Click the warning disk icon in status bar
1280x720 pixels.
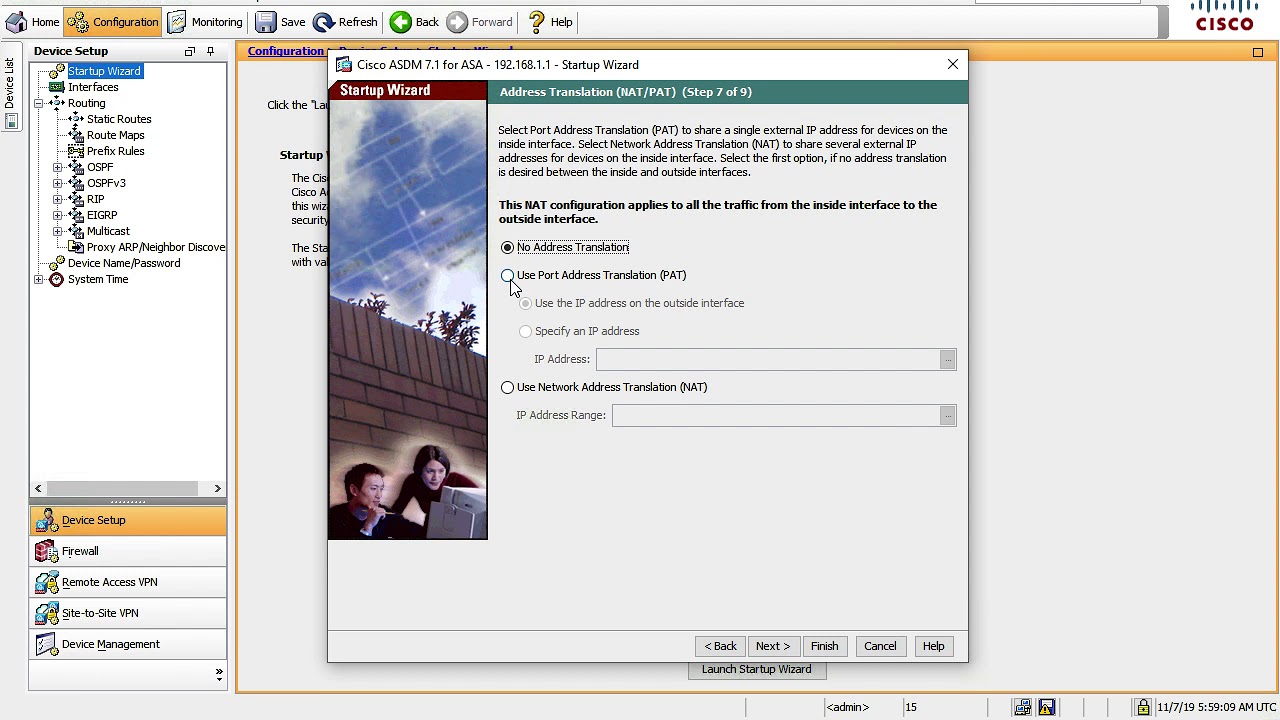pos(1047,707)
